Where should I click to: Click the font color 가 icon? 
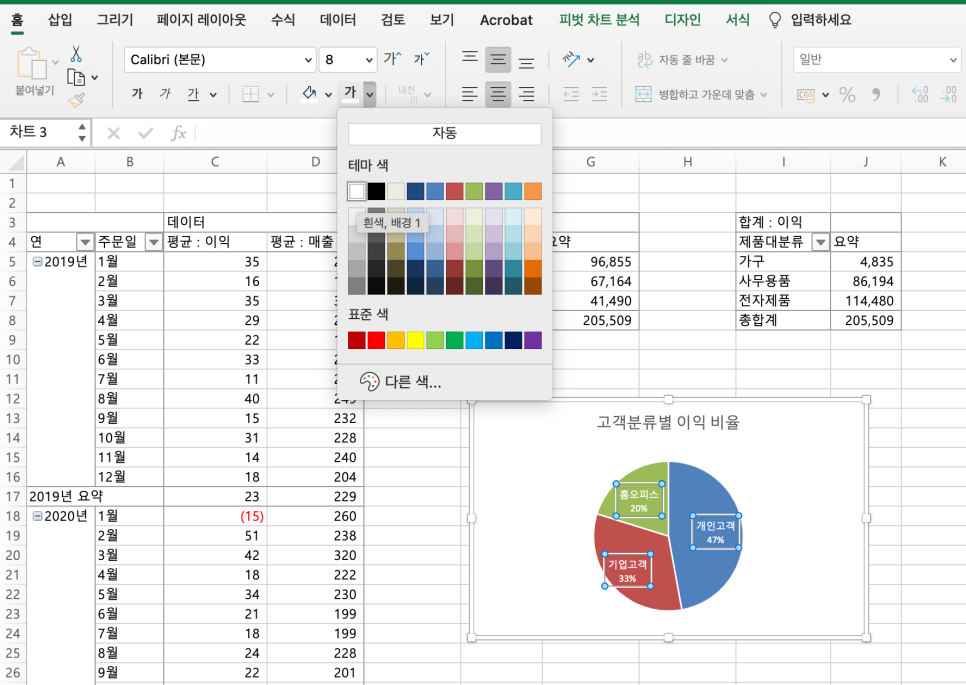pyautogui.click(x=350, y=94)
